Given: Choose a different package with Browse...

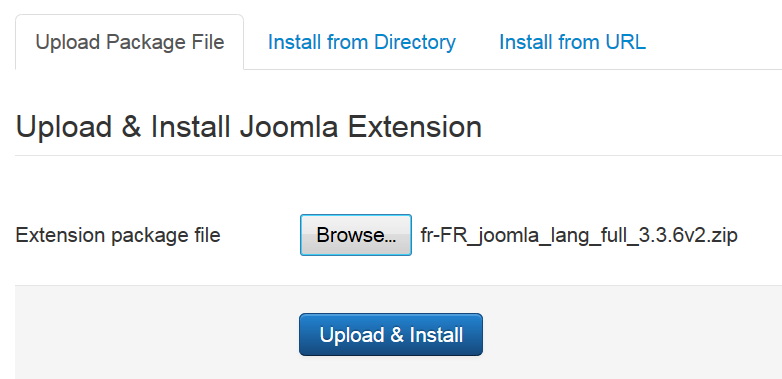Looking at the screenshot, I should [x=356, y=235].
